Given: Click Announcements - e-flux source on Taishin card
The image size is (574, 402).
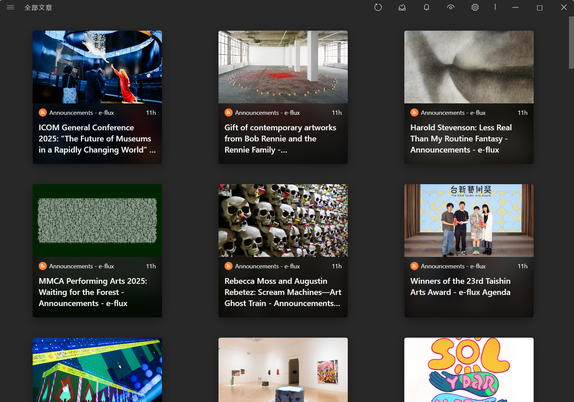Looking at the screenshot, I should (453, 266).
